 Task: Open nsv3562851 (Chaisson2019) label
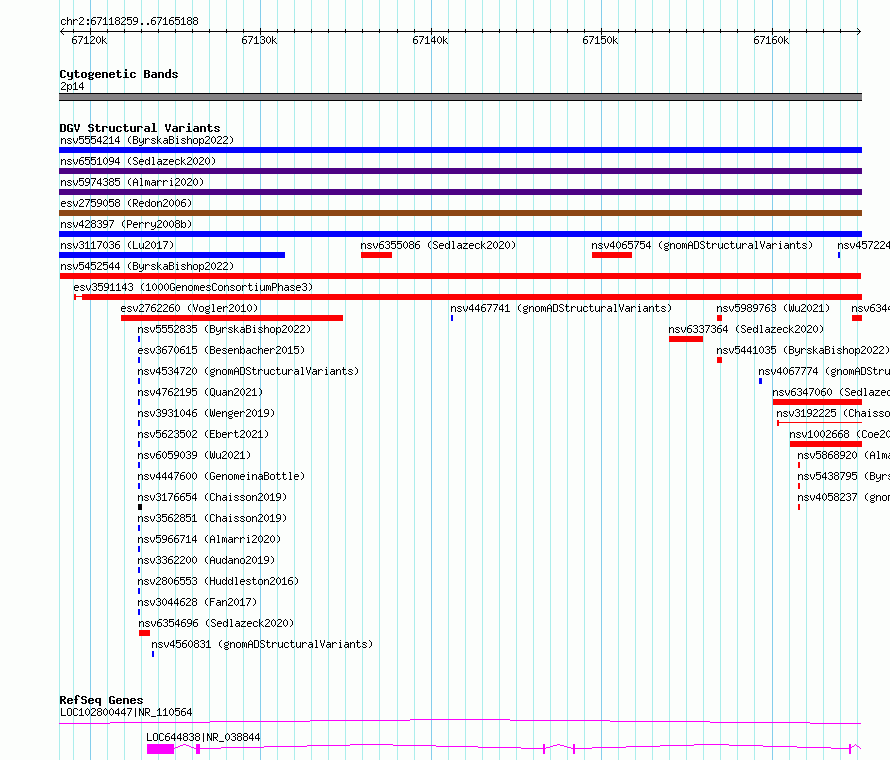pos(212,518)
